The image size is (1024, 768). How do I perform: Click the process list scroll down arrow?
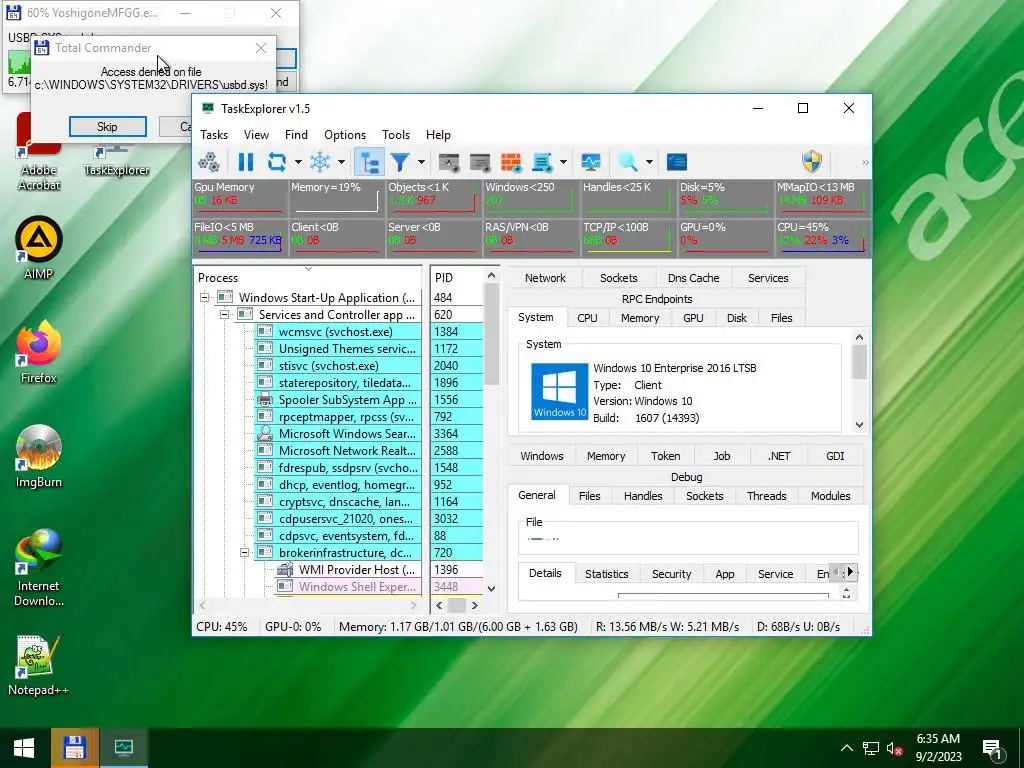tap(491, 588)
